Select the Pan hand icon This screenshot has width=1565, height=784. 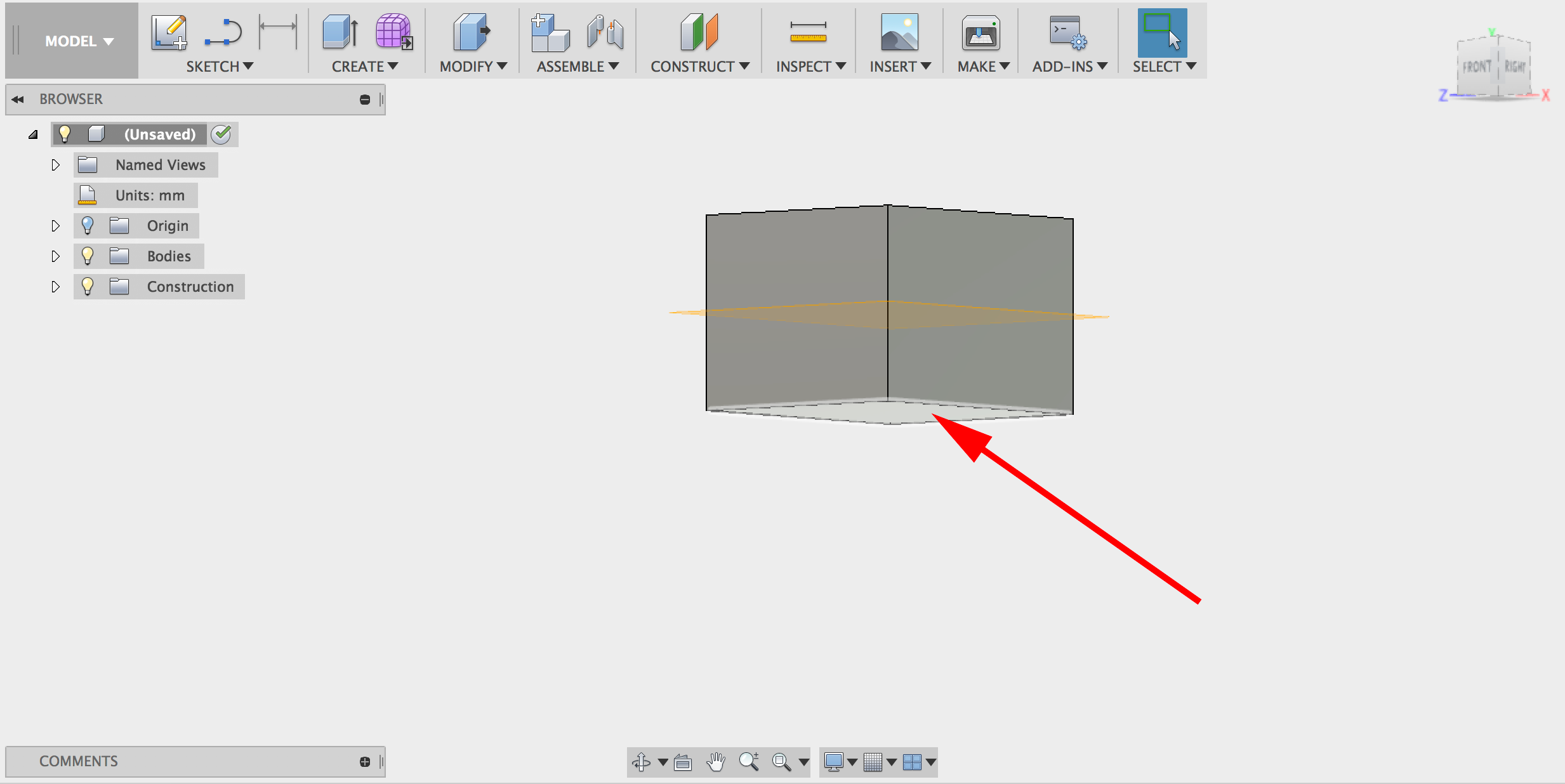pyautogui.click(x=716, y=762)
